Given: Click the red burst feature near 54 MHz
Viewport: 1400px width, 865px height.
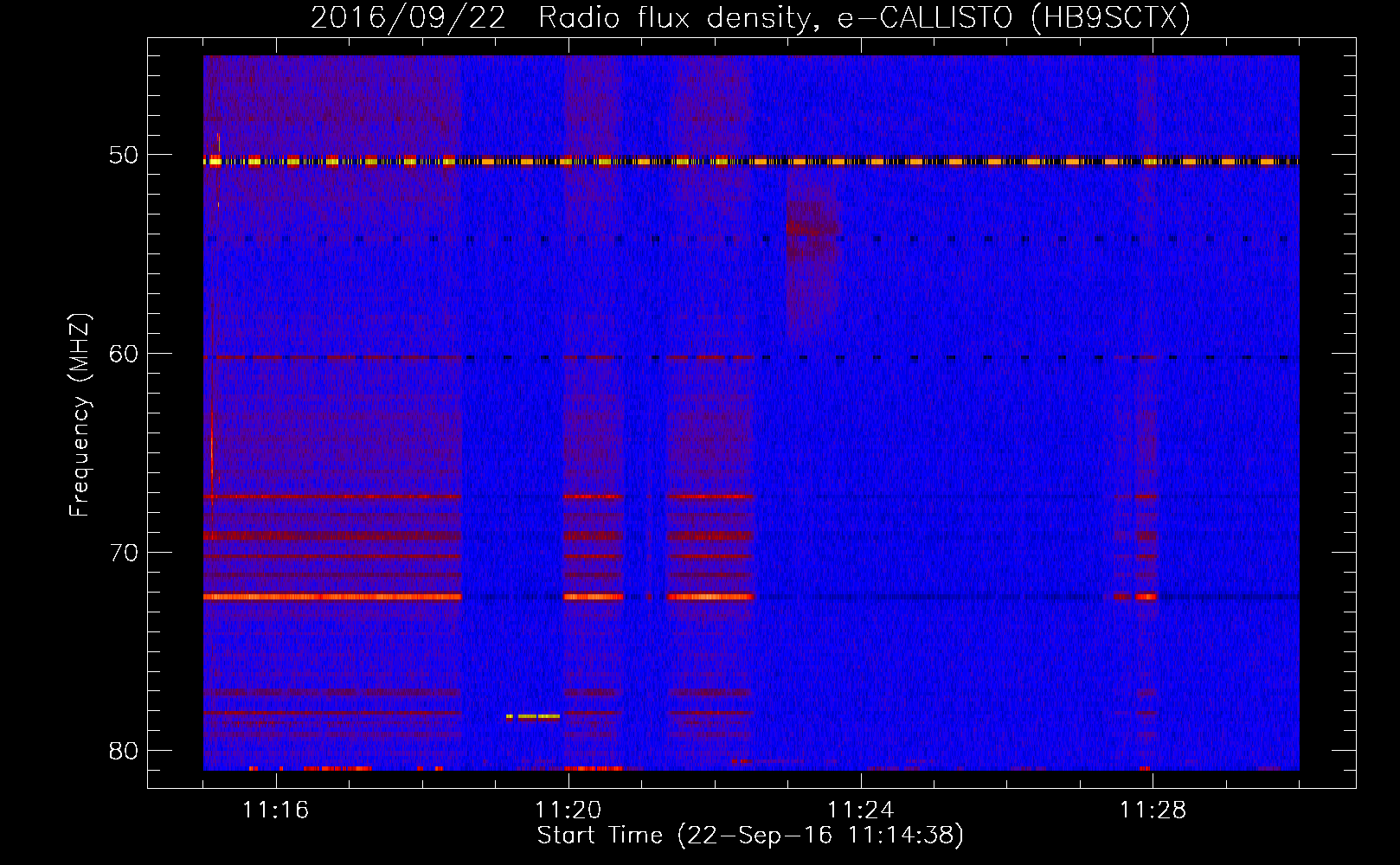Looking at the screenshot, I should tap(813, 259).
